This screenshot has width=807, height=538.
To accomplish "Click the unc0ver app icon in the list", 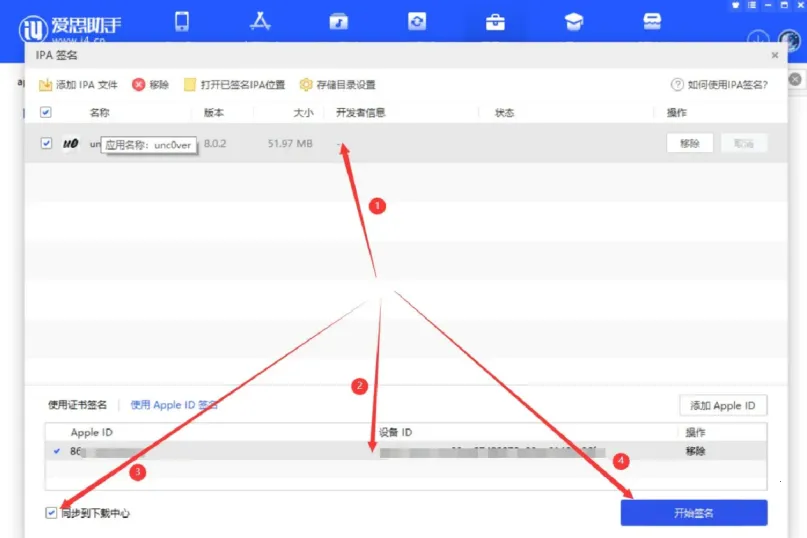I will (71, 144).
